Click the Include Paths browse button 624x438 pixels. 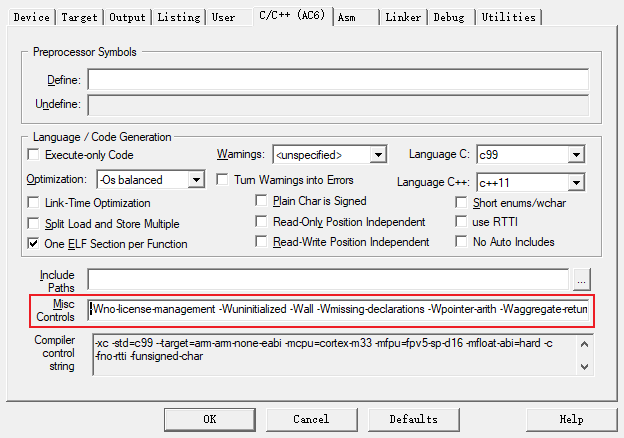point(582,279)
